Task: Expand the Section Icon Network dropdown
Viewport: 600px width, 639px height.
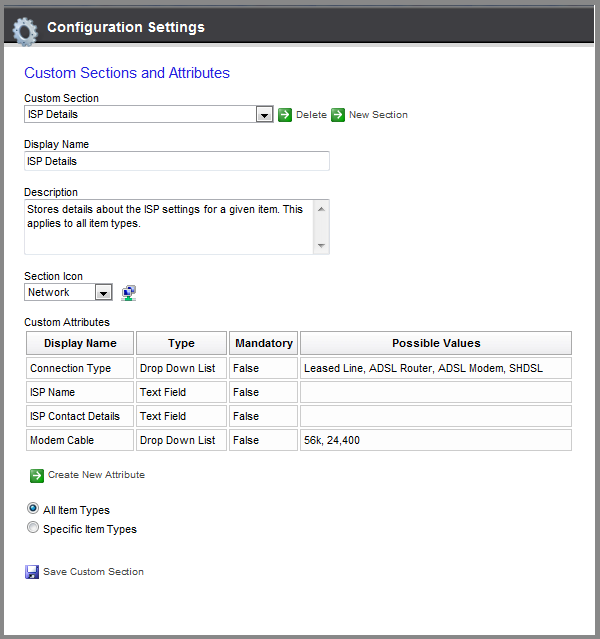Action: click(x=104, y=293)
